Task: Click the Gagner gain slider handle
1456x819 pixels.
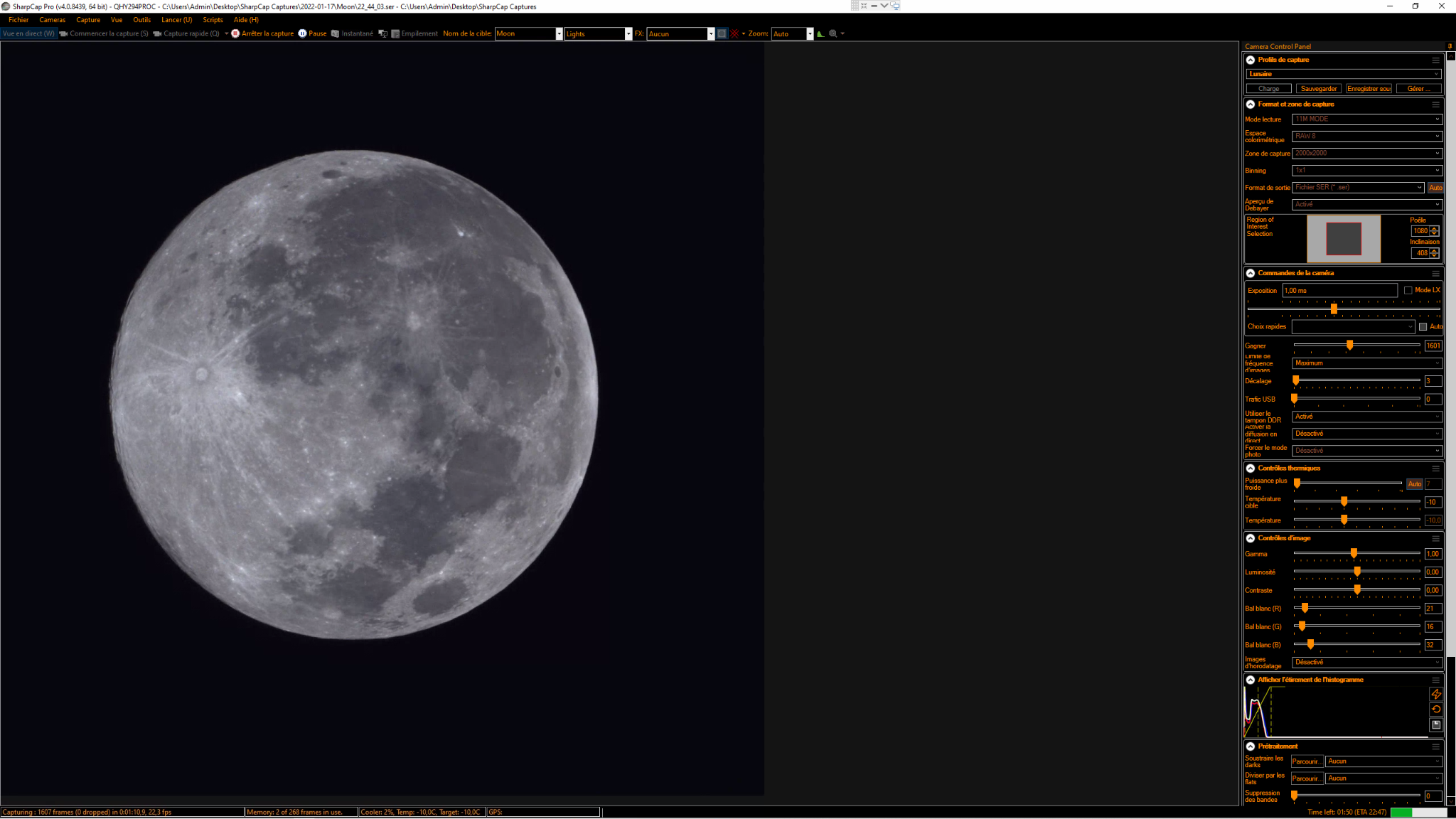Action: [1349, 345]
